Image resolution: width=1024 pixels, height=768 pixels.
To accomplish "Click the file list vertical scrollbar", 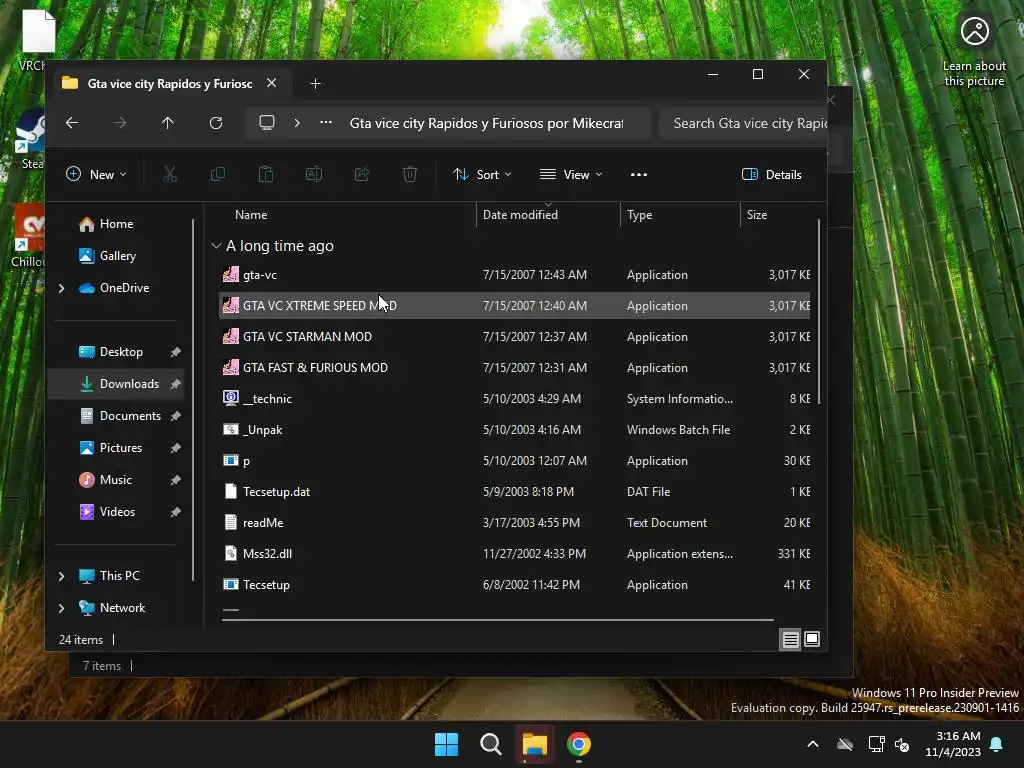I will coord(819,312).
